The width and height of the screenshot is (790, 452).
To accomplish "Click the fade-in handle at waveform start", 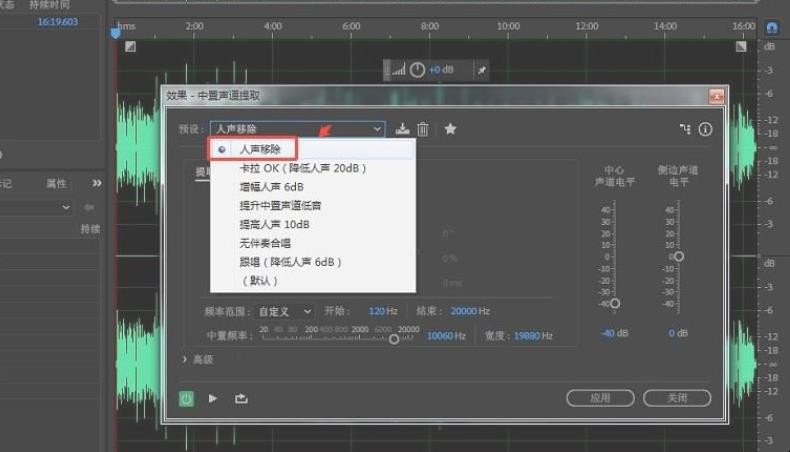I will [130, 47].
